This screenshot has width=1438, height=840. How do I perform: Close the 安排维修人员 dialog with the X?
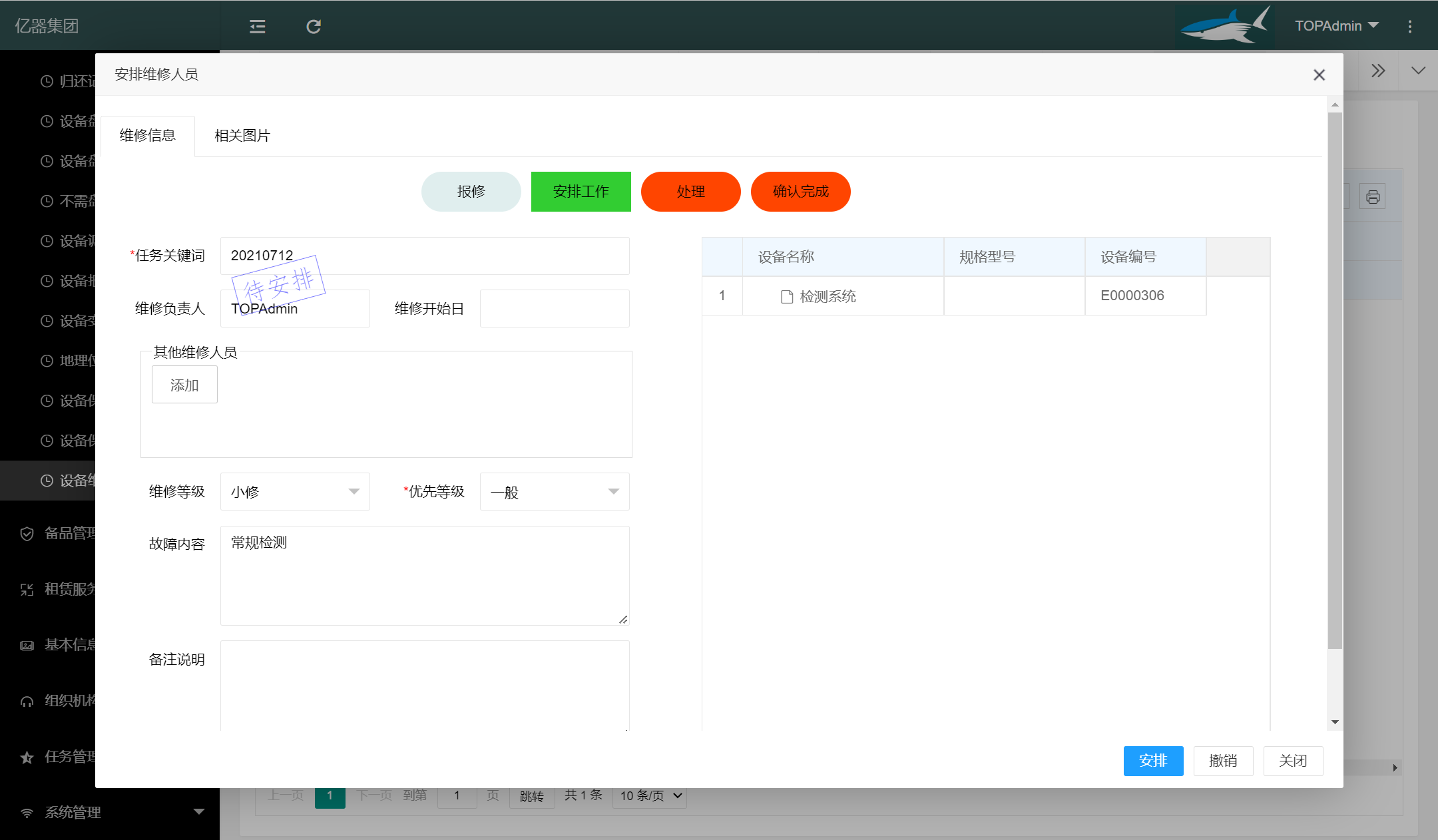tap(1319, 75)
